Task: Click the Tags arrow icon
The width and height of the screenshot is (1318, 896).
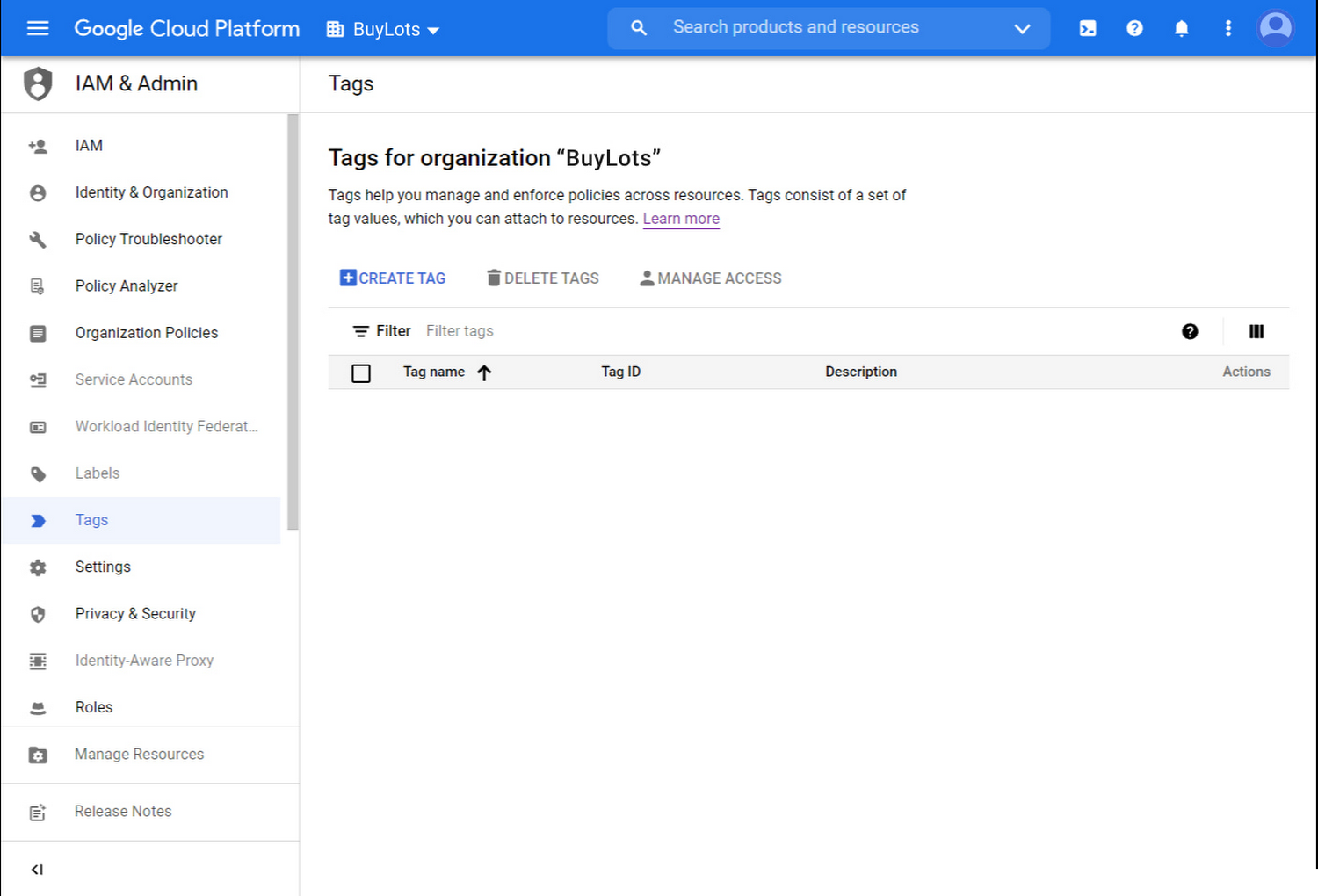Action: pyautogui.click(x=38, y=520)
